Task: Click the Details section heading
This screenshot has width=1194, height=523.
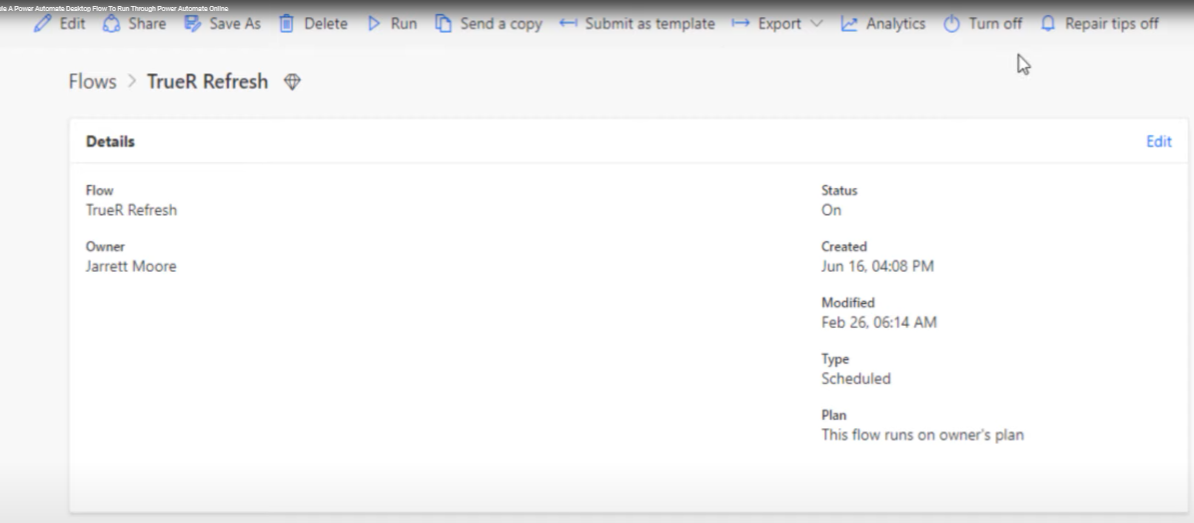Action: point(110,142)
